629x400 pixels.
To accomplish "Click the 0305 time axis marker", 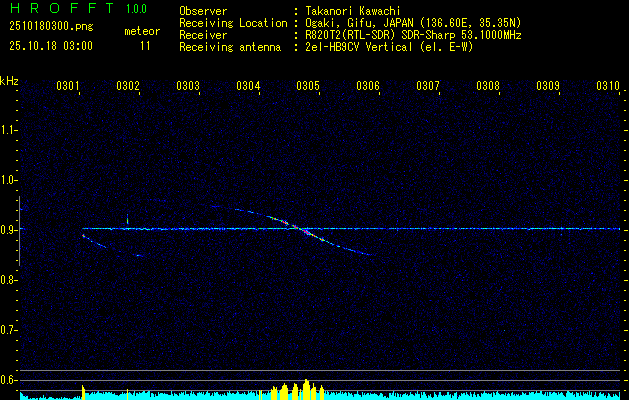I will click(x=308, y=85).
